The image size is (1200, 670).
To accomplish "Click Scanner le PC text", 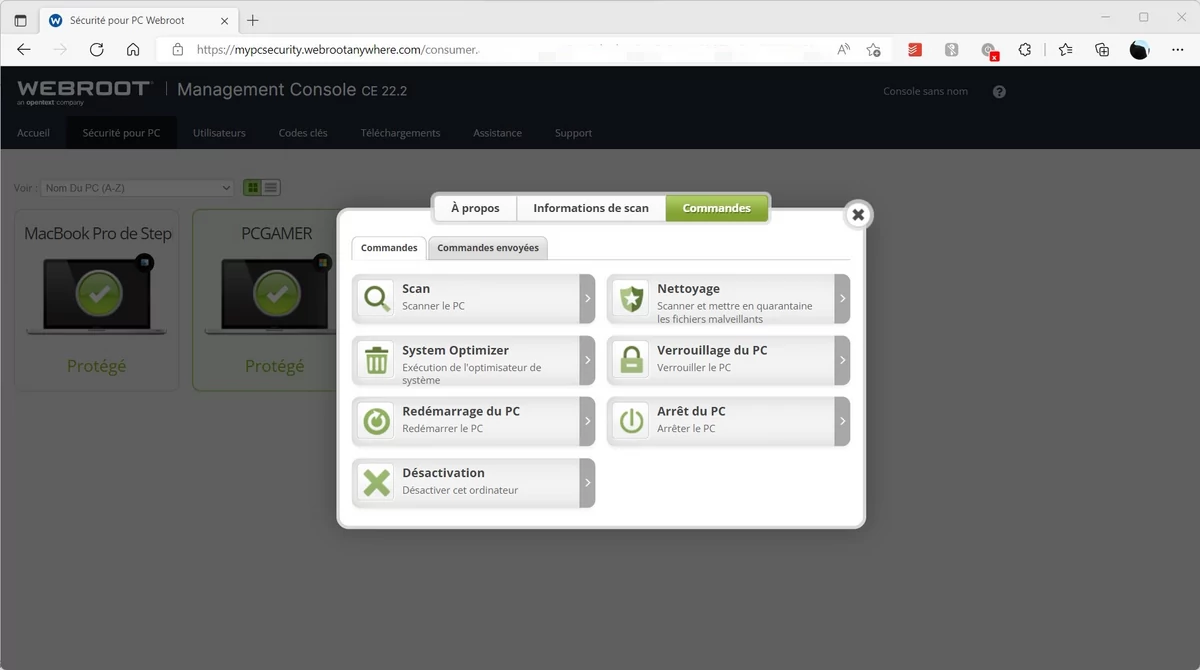I will click(433, 306).
